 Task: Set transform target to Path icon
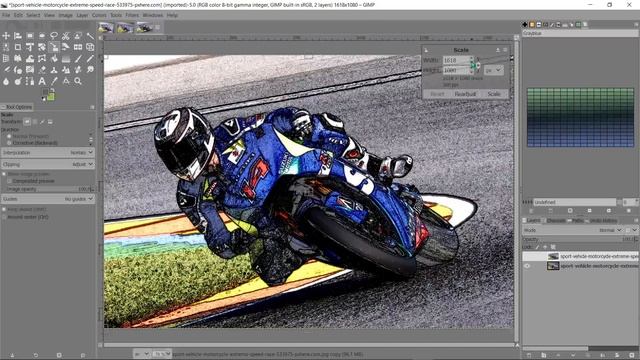[42, 122]
